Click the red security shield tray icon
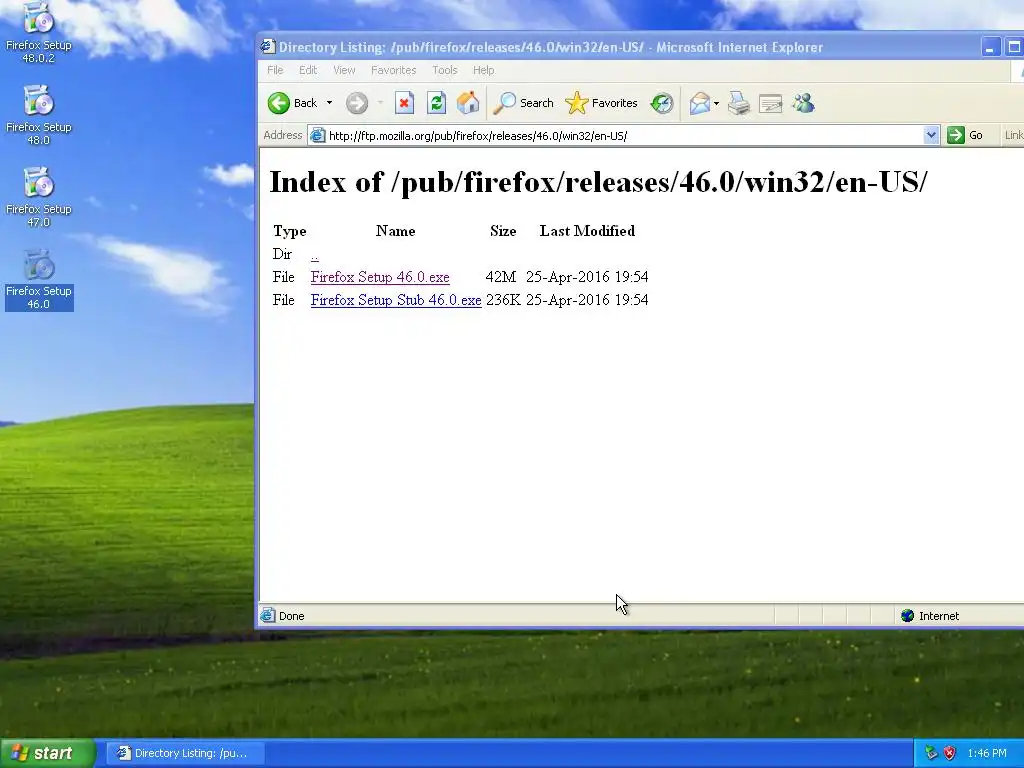The height and width of the screenshot is (768, 1024). (x=950, y=753)
